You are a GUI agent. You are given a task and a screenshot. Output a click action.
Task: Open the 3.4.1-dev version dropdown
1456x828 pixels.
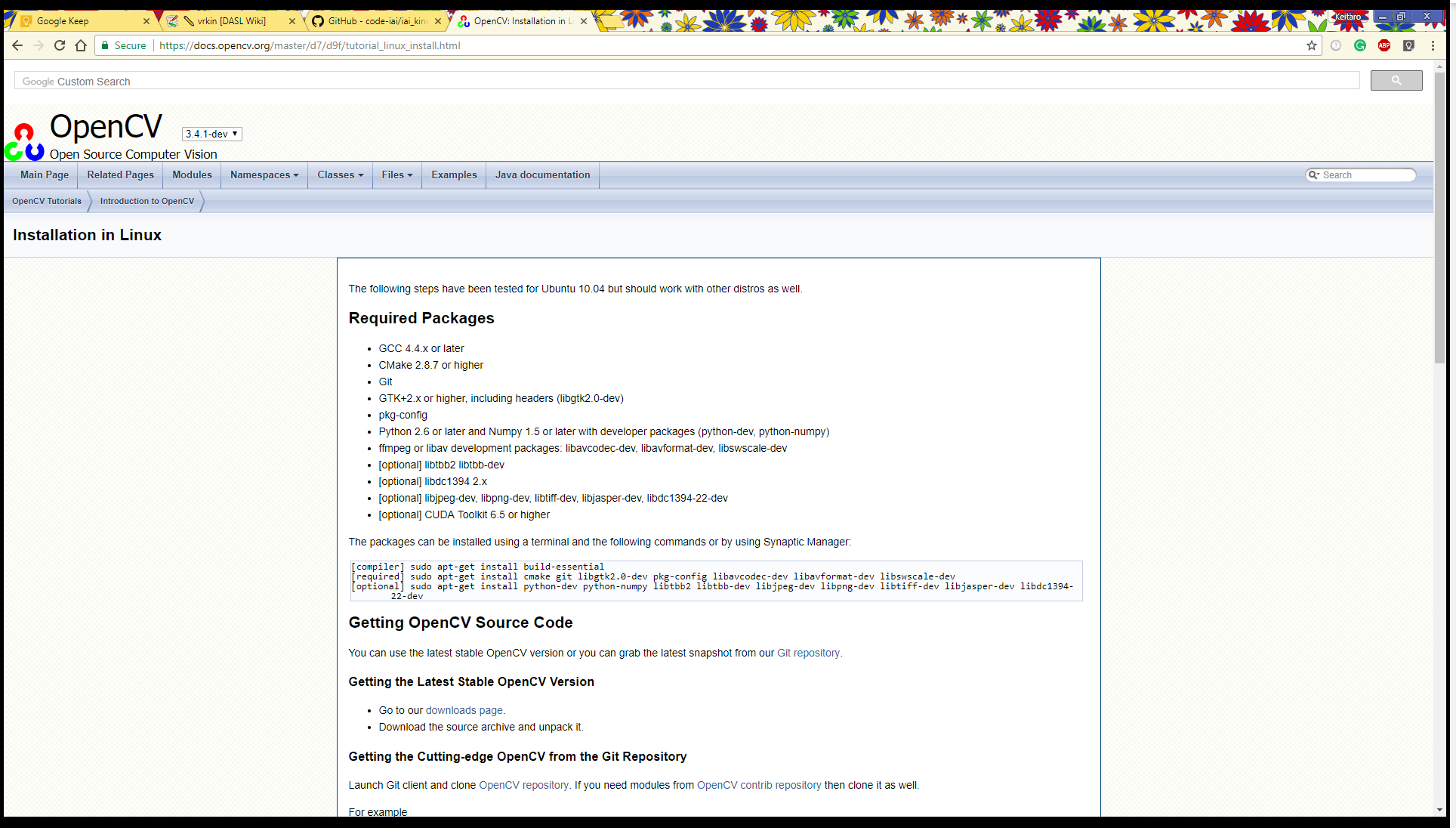coord(211,134)
